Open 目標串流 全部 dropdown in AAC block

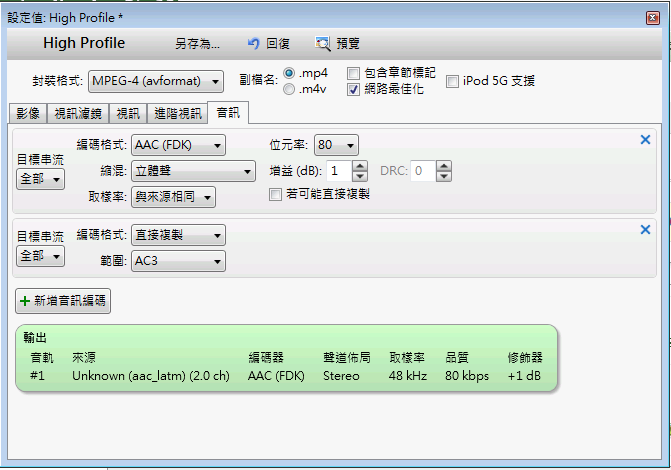[x=40, y=179]
